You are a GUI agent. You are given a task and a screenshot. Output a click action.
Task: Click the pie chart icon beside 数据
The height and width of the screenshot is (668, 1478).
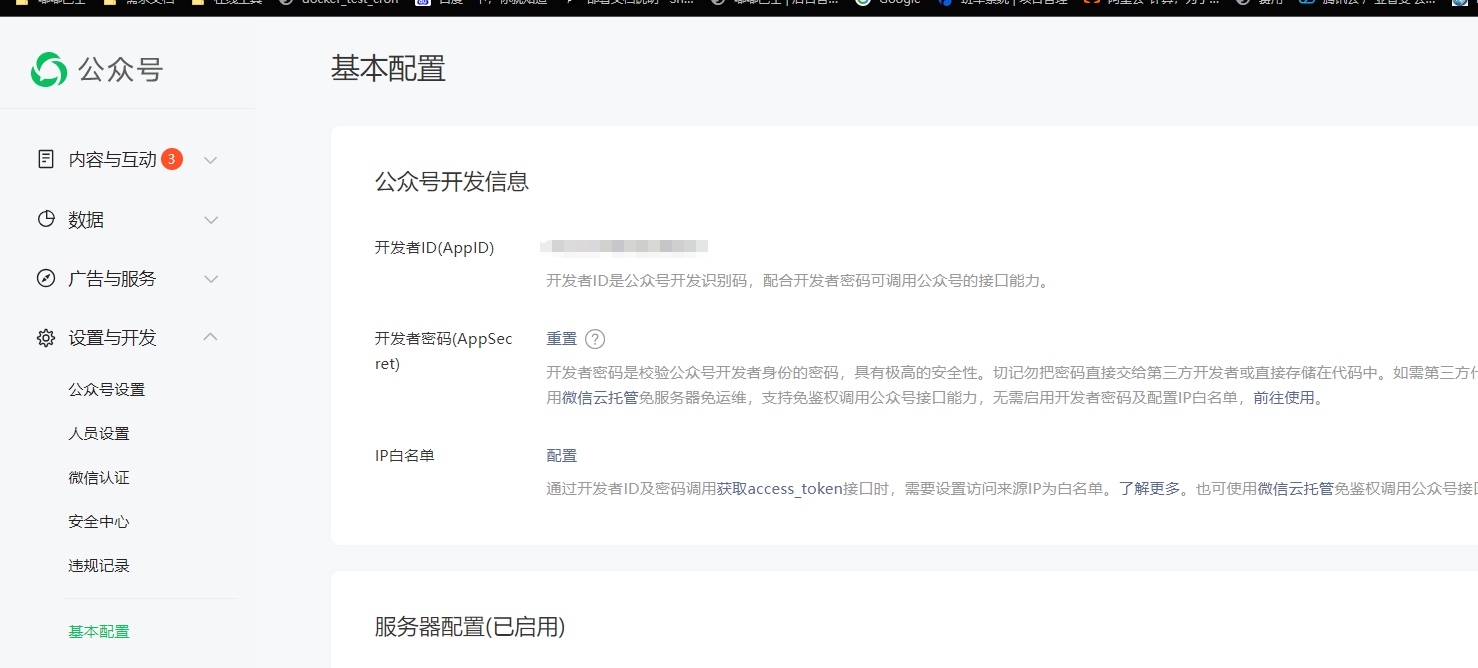pyautogui.click(x=46, y=219)
